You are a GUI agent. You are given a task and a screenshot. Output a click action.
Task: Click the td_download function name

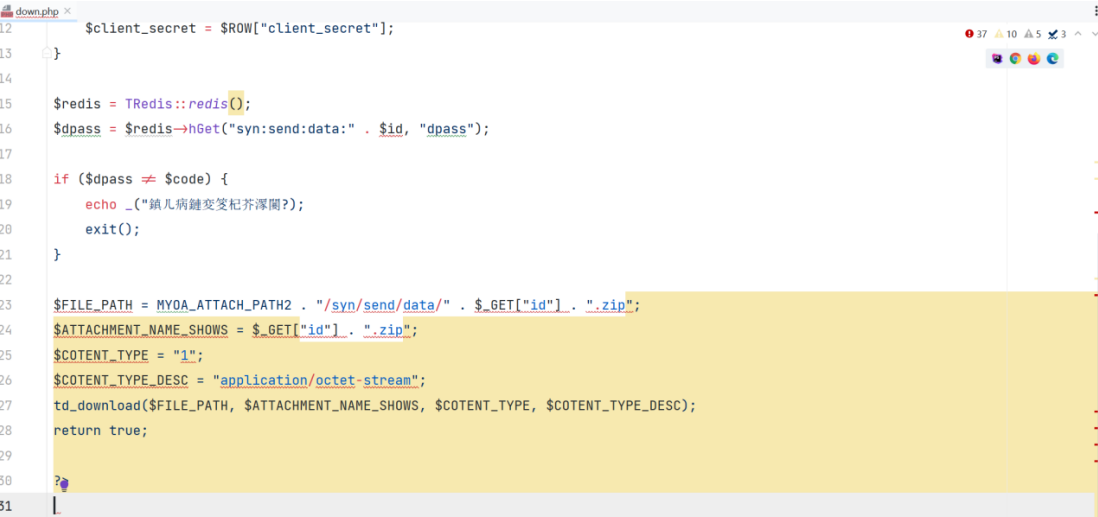pos(97,406)
